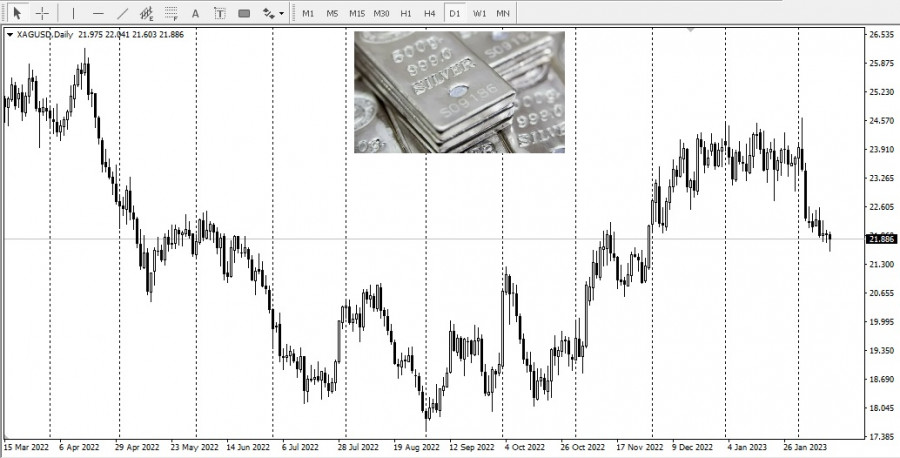This screenshot has height=458, width=900.
Task: Click the H1 timeframe button
Action: click(x=405, y=13)
